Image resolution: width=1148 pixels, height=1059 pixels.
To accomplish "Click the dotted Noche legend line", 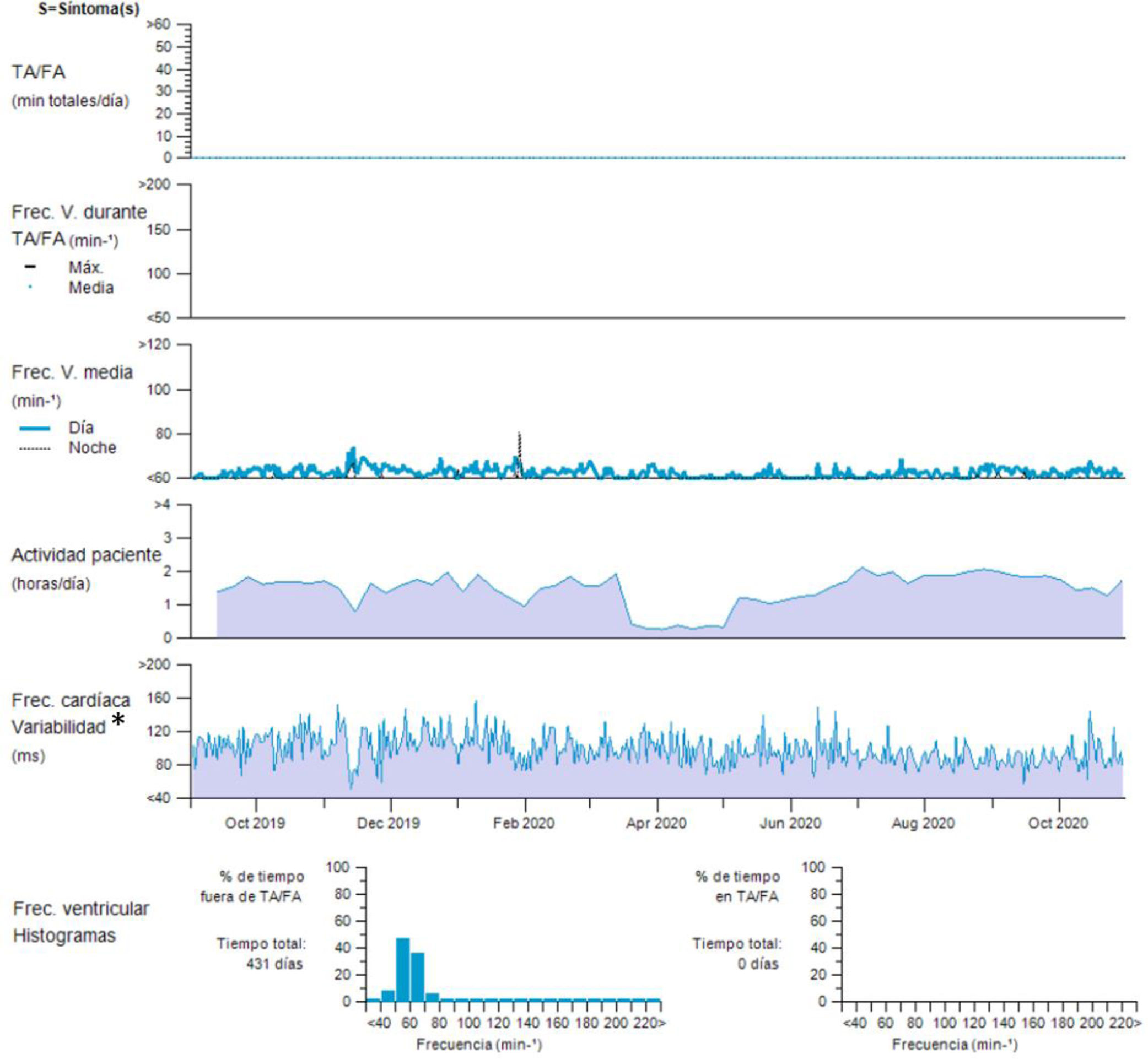I will (34, 448).
